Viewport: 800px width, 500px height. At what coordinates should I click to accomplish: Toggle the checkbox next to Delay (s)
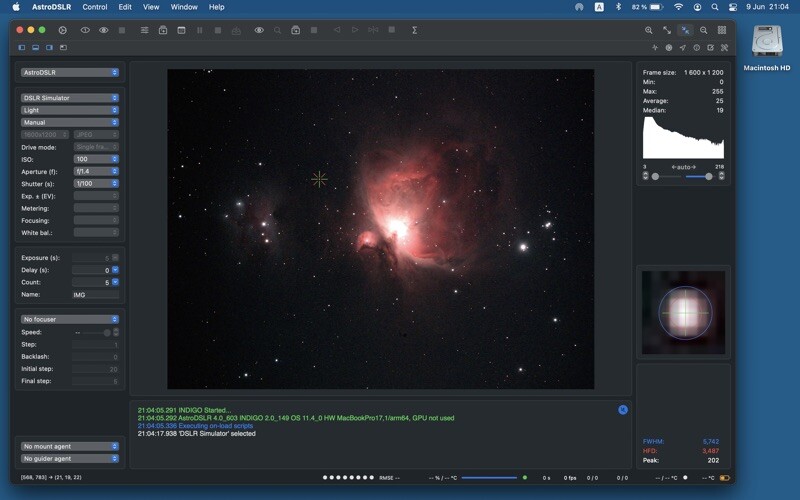click(115, 270)
